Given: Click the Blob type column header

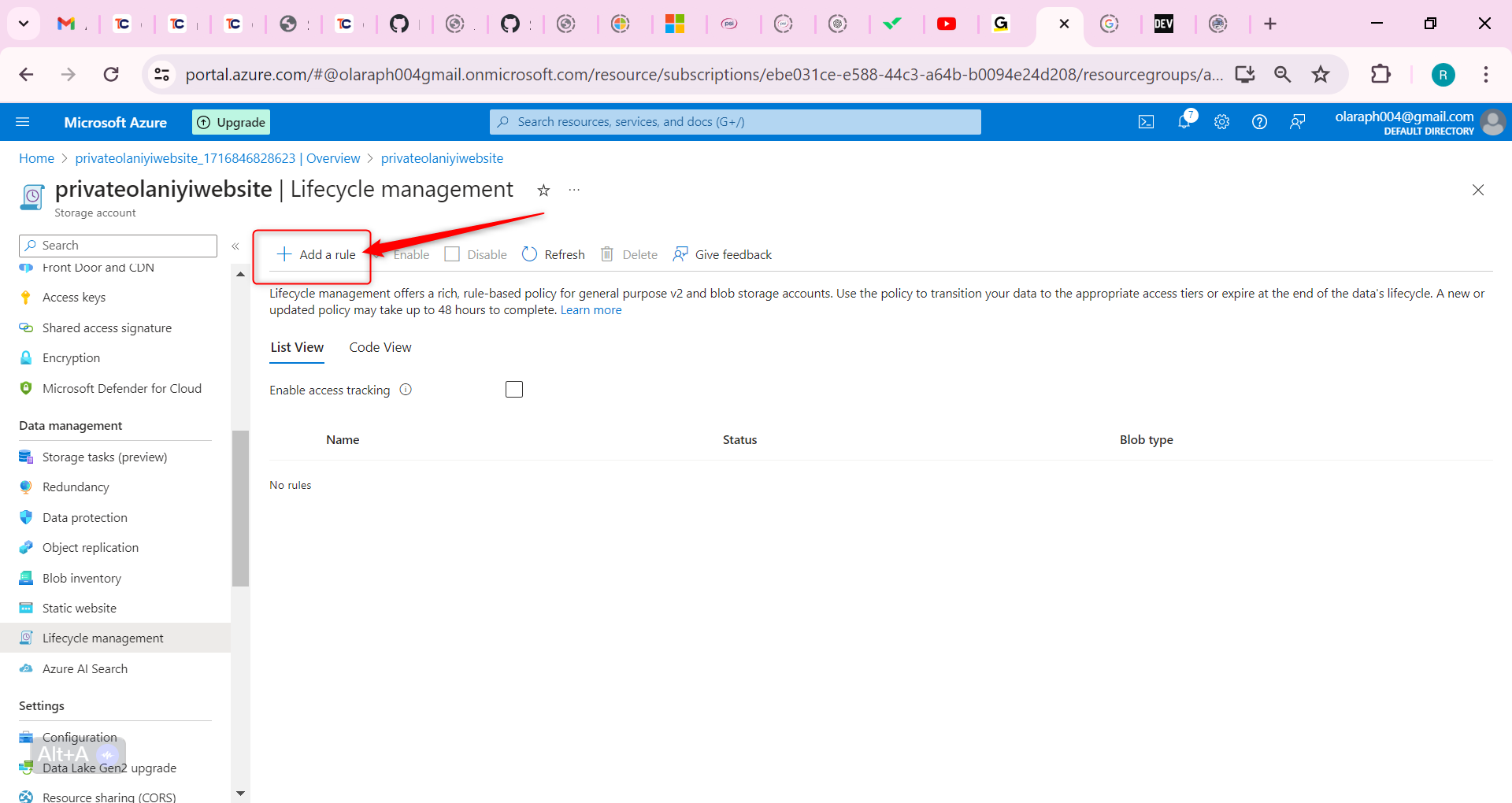Looking at the screenshot, I should (1147, 440).
